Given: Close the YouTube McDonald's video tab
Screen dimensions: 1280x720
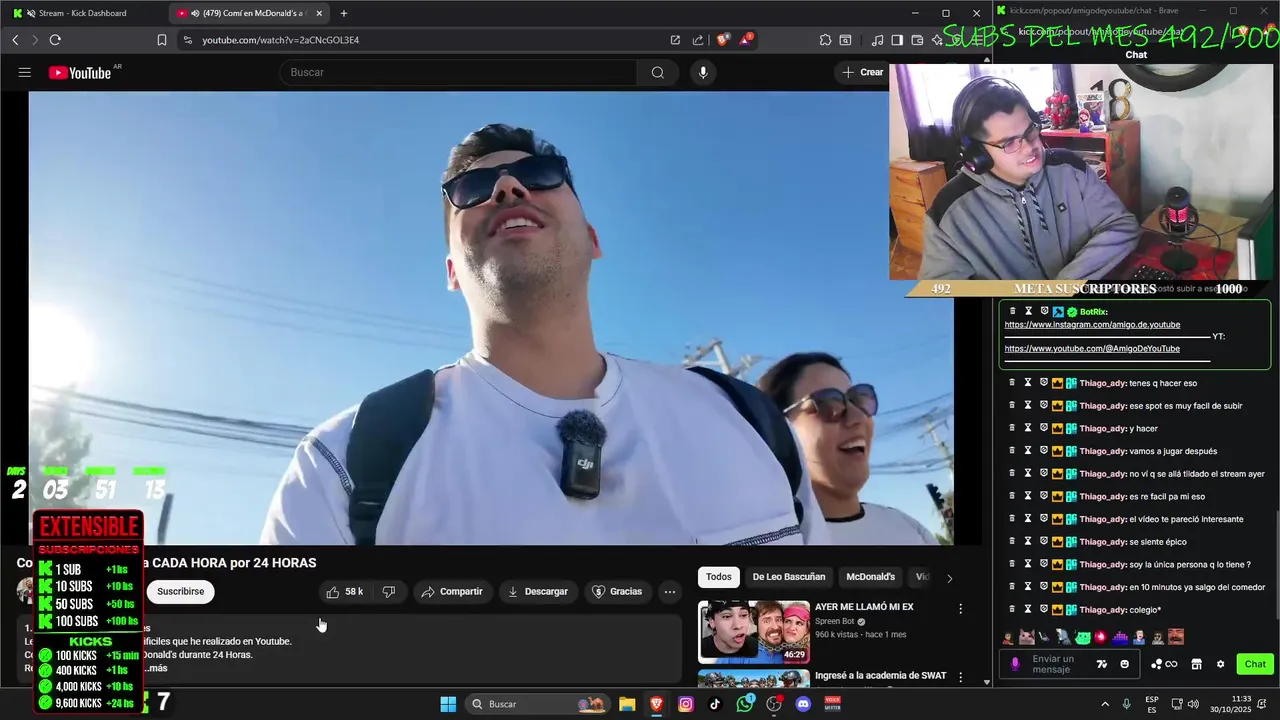Looking at the screenshot, I should (318, 13).
